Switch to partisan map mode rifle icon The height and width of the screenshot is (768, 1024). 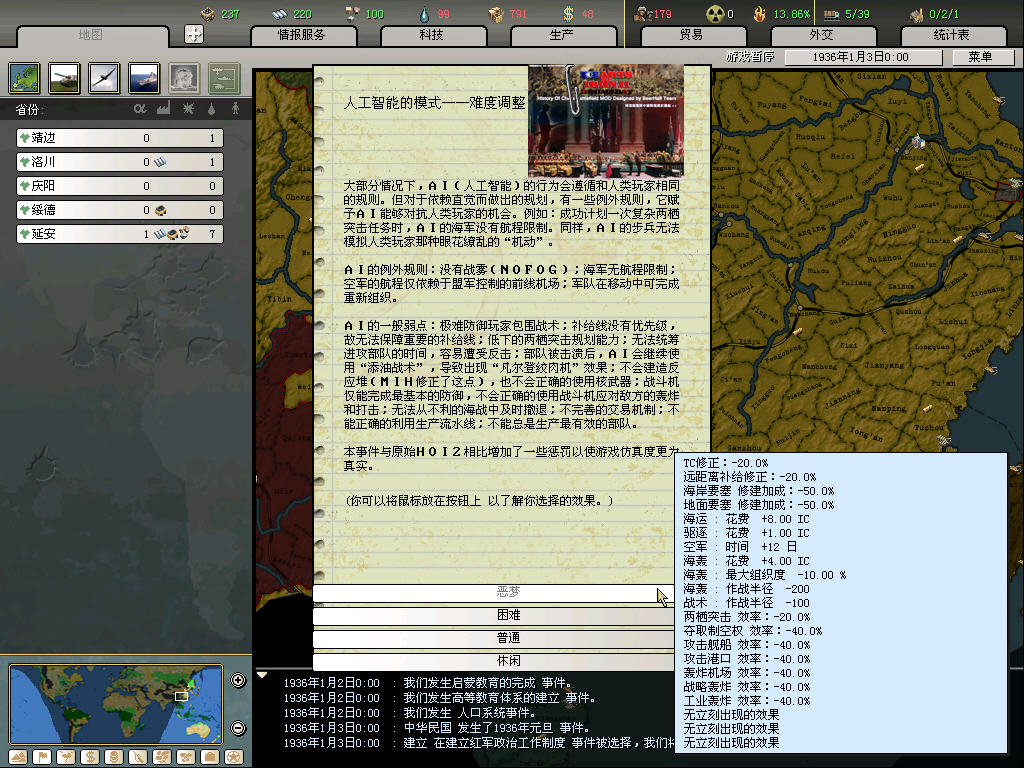tap(138, 757)
